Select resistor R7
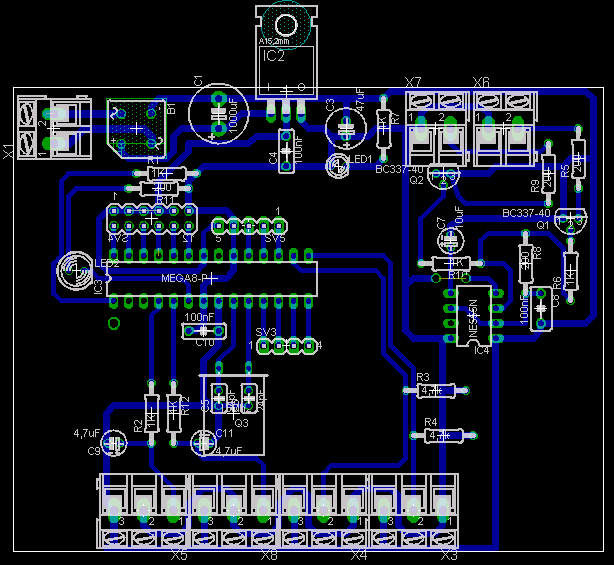Image resolution: width=614 pixels, height=565 pixels. point(383,128)
